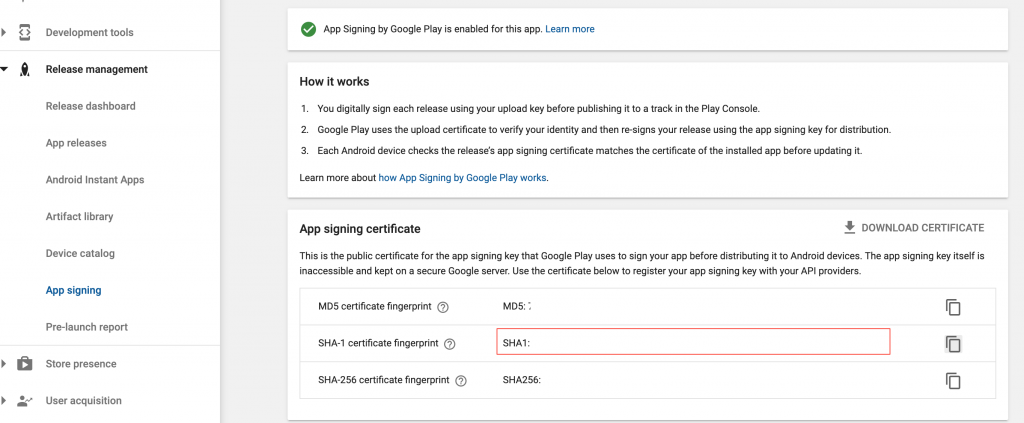This screenshot has width=1024, height=423.
Task: Click the User acquisition person icon
Action: click(25, 401)
